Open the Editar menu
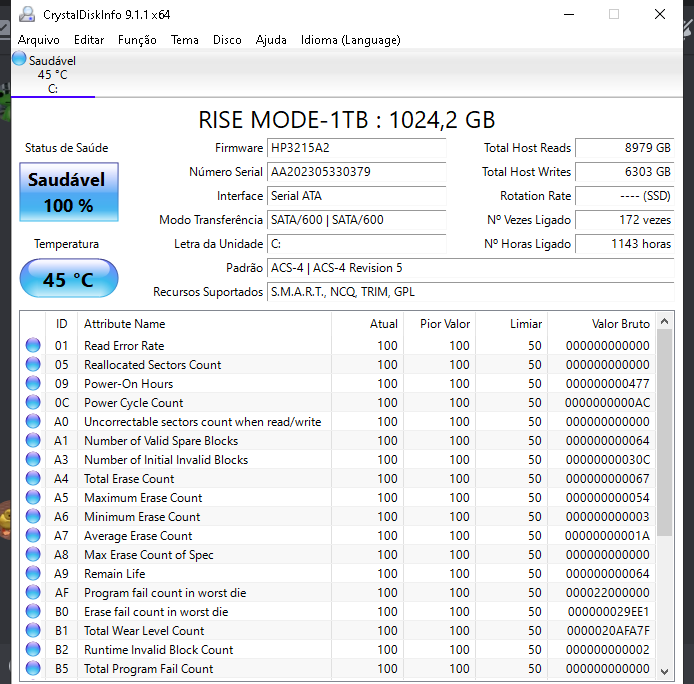The image size is (694, 684). [x=89, y=40]
